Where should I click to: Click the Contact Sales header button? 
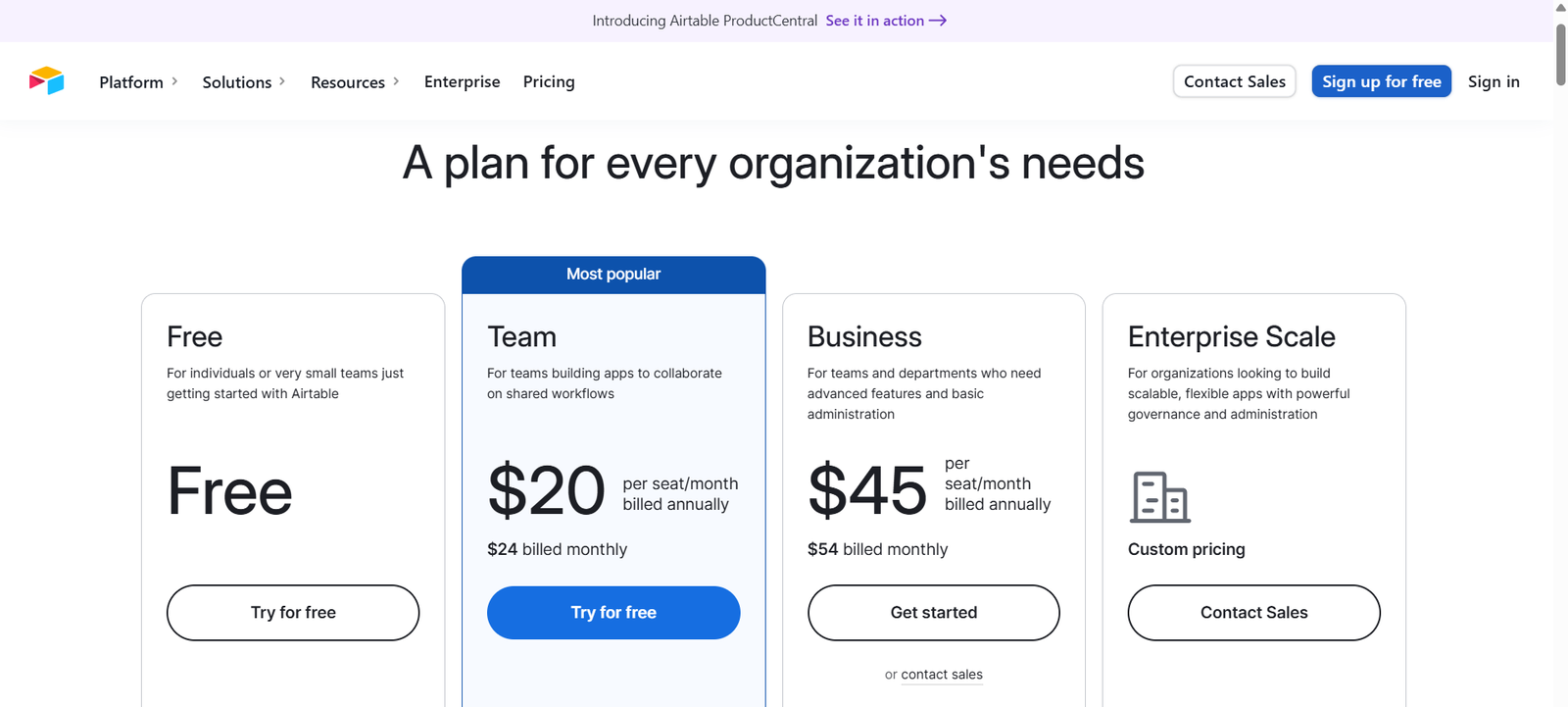tap(1235, 81)
